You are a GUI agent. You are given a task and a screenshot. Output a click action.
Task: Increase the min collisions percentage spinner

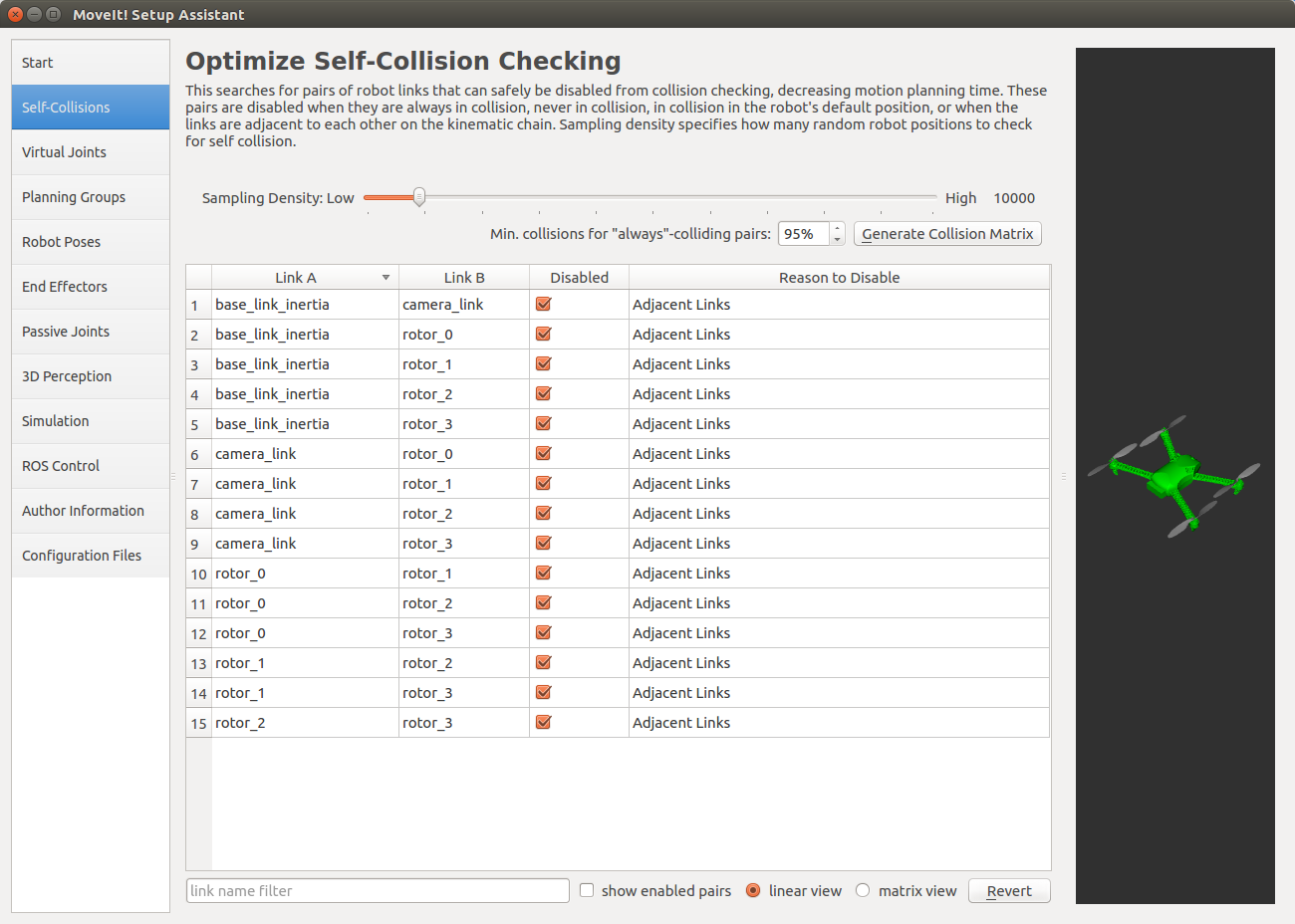(x=838, y=228)
